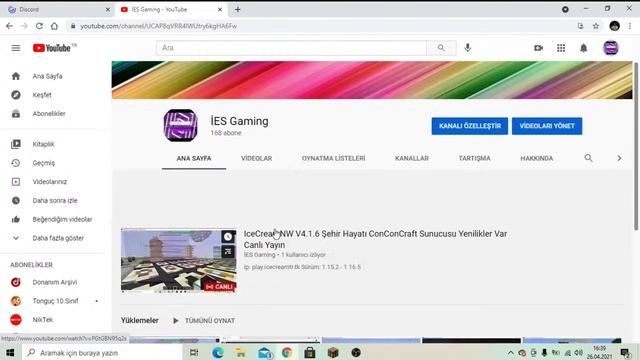640x360 pixels.
Task: Click VİDEOLARI YÖNET button
Action: pos(547,126)
